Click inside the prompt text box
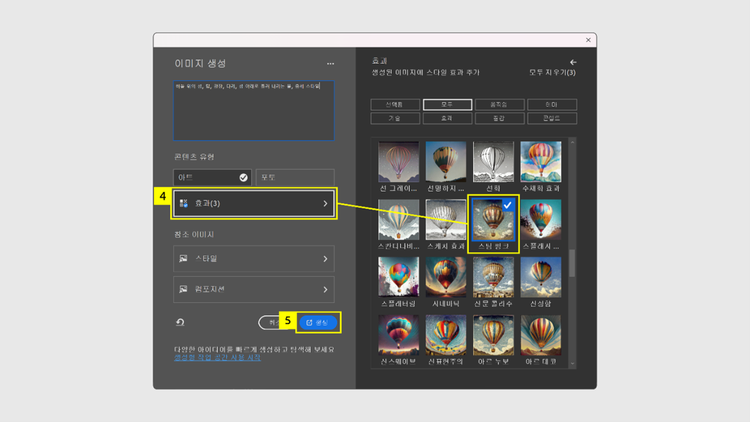750x422 pixels. (254, 111)
